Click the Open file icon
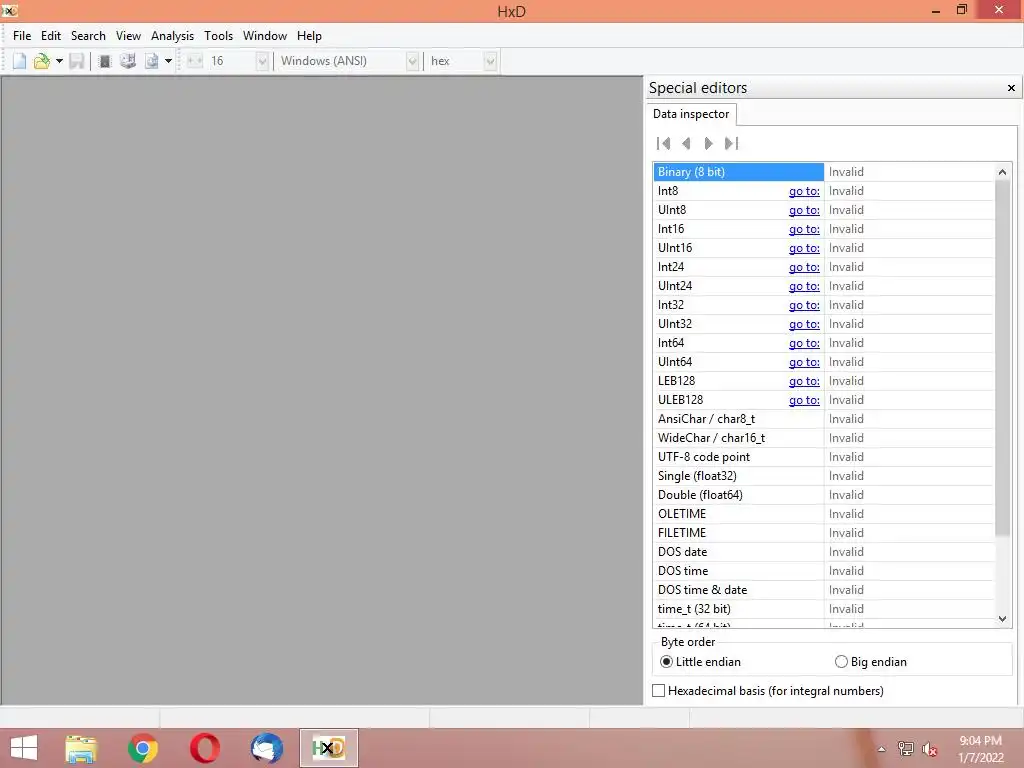1024x768 pixels. pos(42,61)
